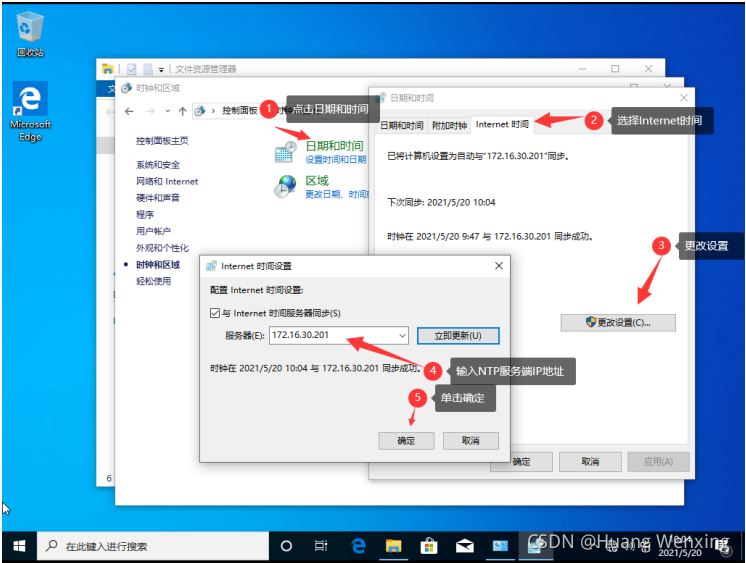Open 硬件和声音 category
The width and height of the screenshot is (746, 563).
[158, 198]
